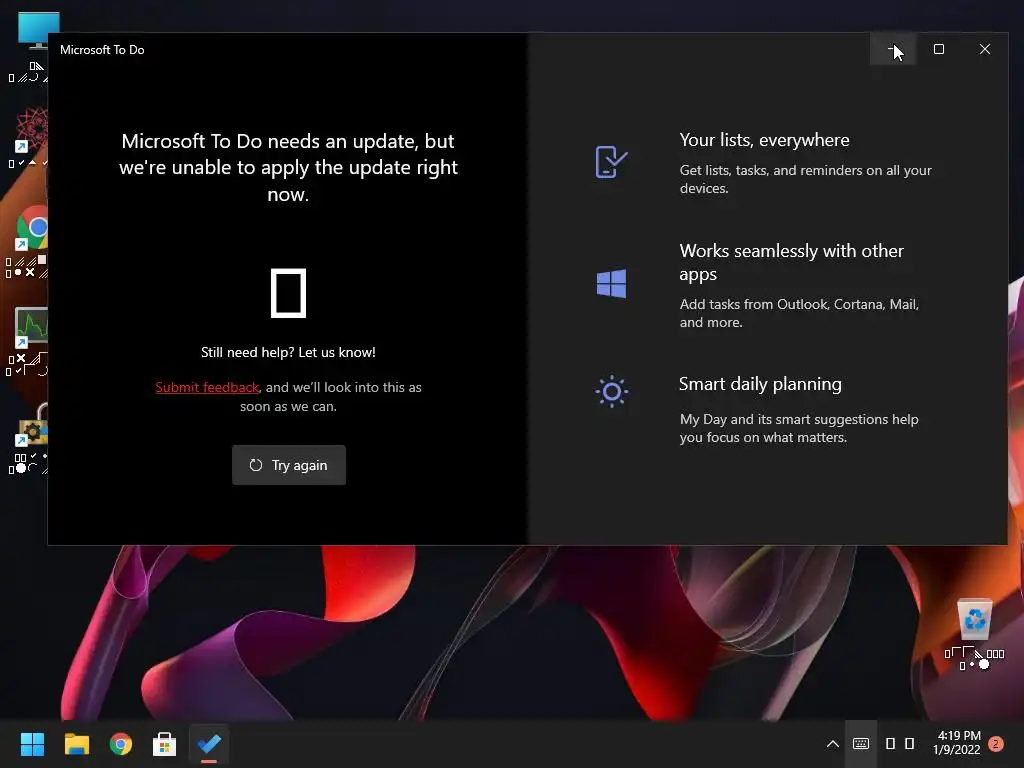Select the Chrome desktop shortcut

coord(33,228)
